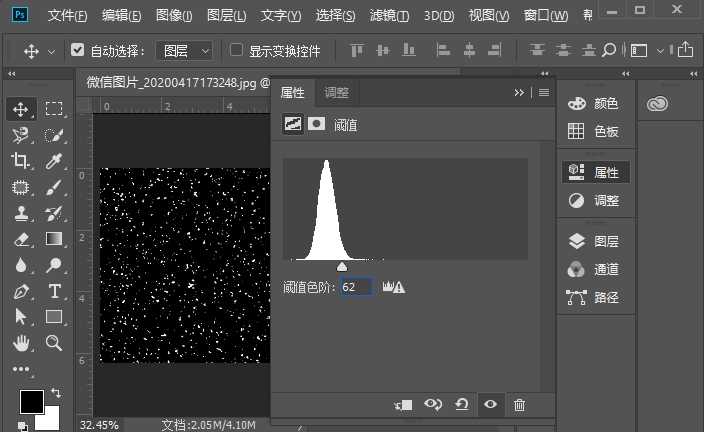Screen dimensions: 704x432
Task: Reset threshold adjustment to defaults
Action: pyautogui.click(x=461, y=404)
